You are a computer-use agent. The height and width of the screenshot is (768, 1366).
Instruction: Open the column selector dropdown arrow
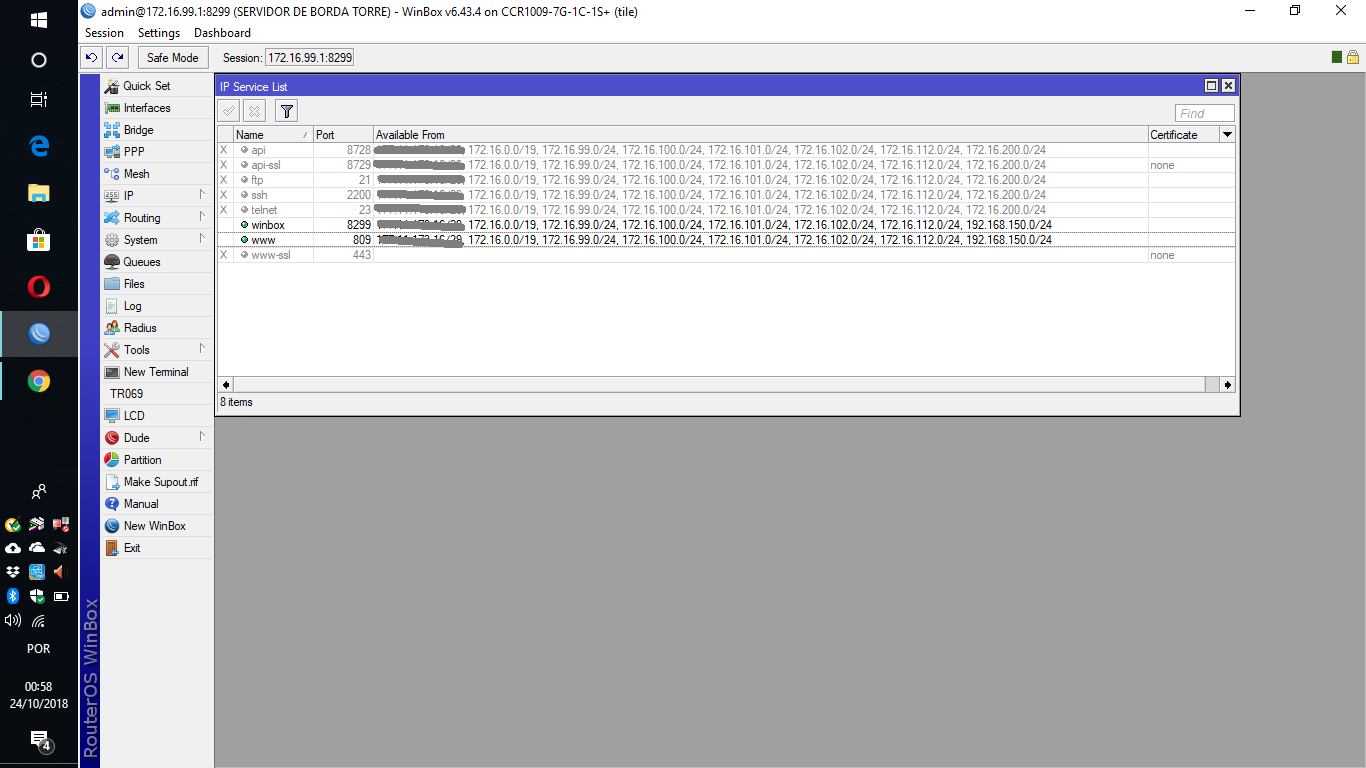(x=1228, y=135)
